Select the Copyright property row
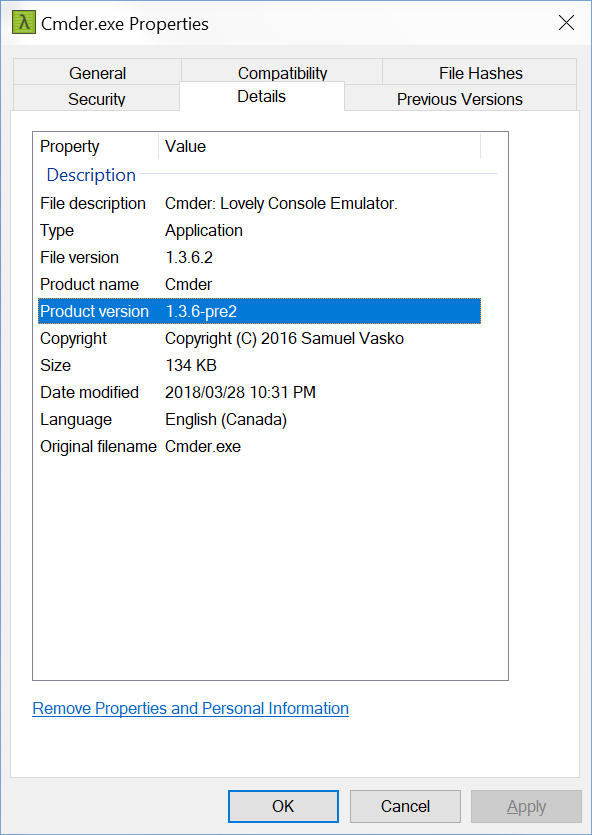The image size is (592, 835). point(259,338)
